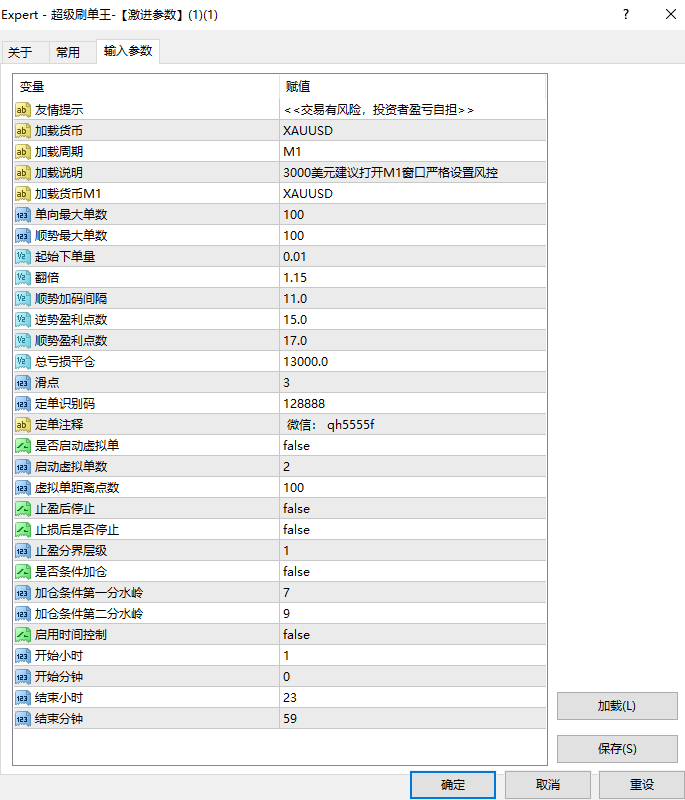Click the icon beside 加载货币M1
The image size is (685, 800).
pyautogui.click(x=22, y=193)
